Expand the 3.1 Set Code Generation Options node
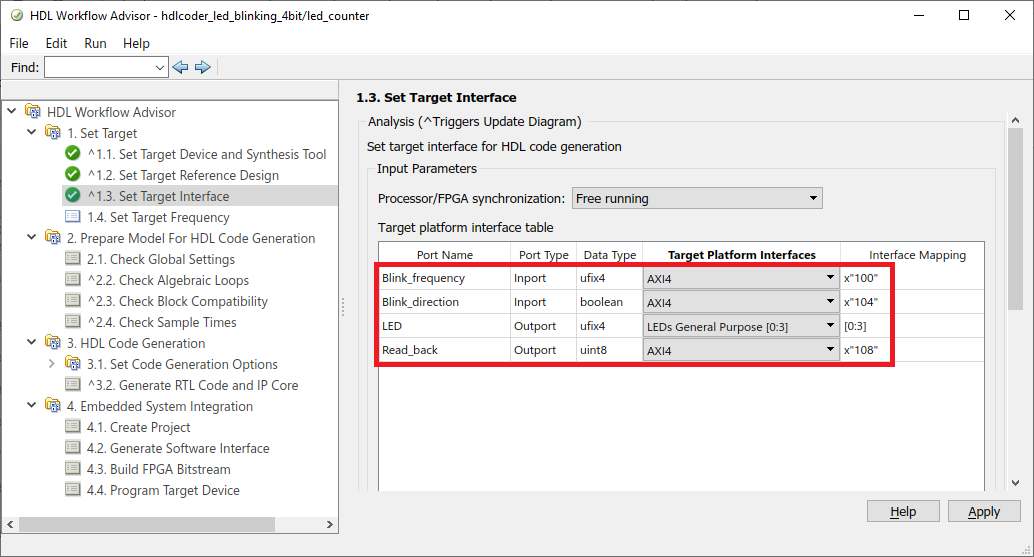Viewport: 1034px width, 557px height. point(51,363)
